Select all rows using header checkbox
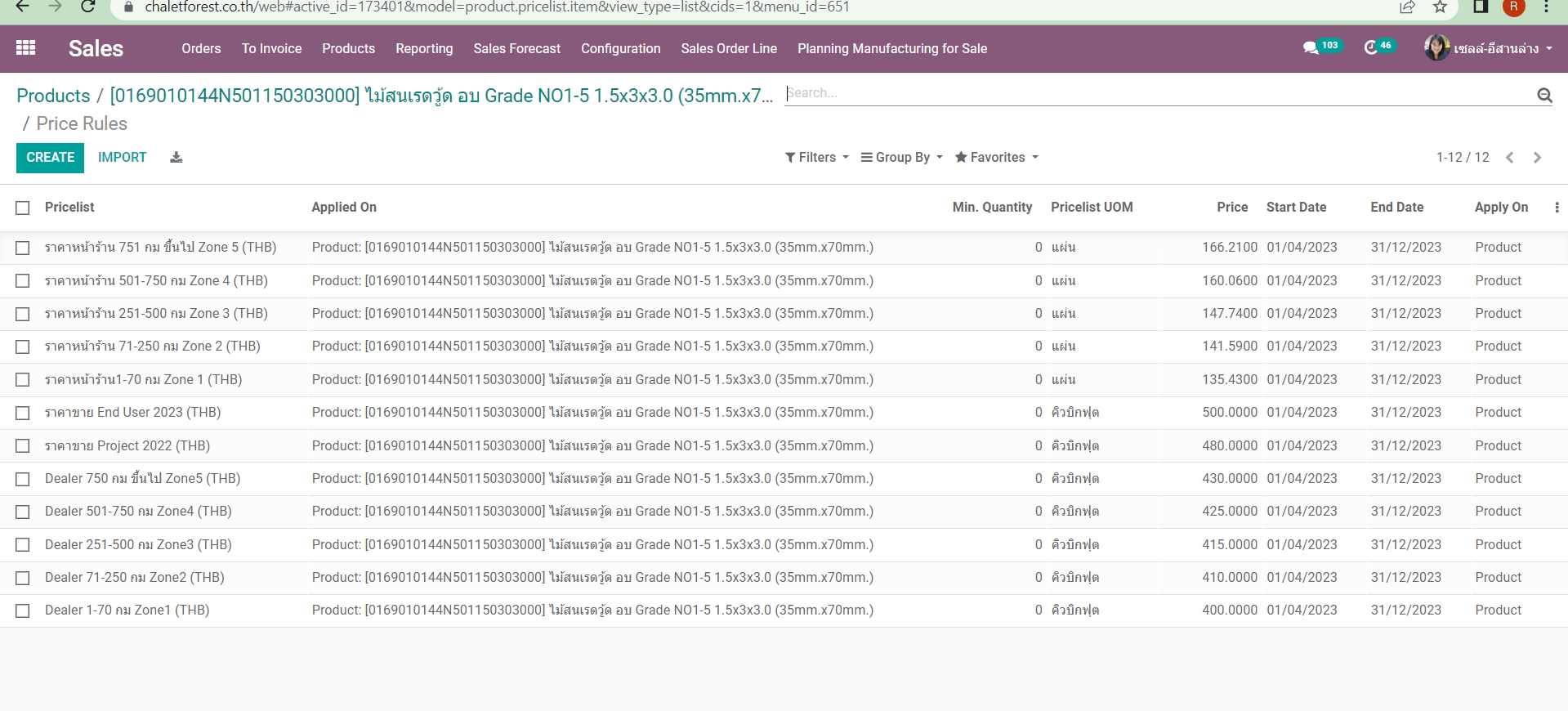This screenshot has height=711, width=1568. click(23, 208)
